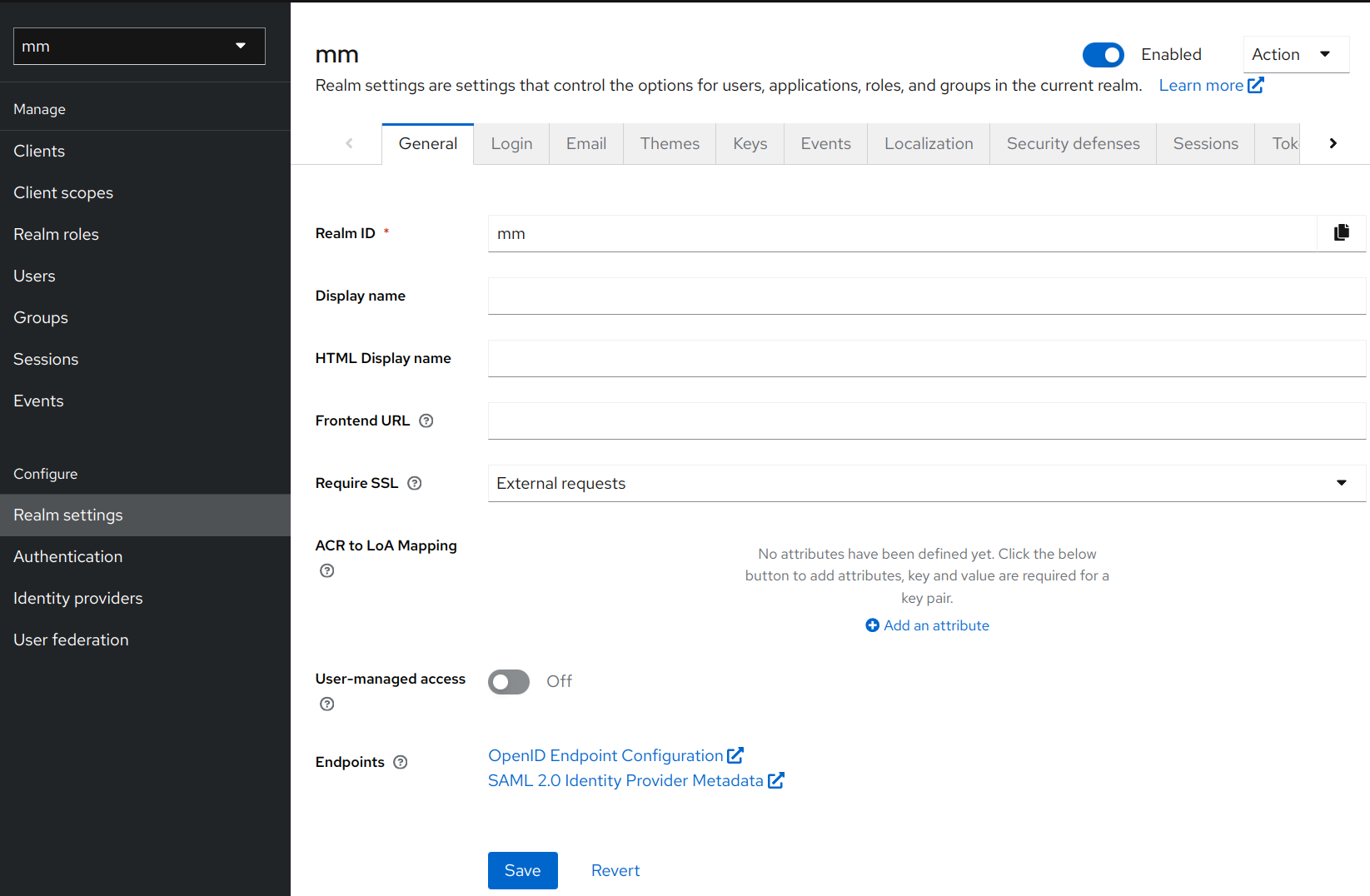Open the Security defenses tab

click(1073, 143)
